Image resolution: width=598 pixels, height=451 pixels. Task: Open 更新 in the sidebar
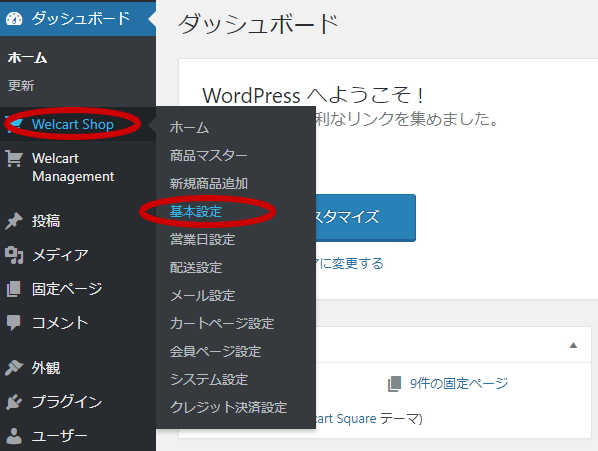coord(21,85)
